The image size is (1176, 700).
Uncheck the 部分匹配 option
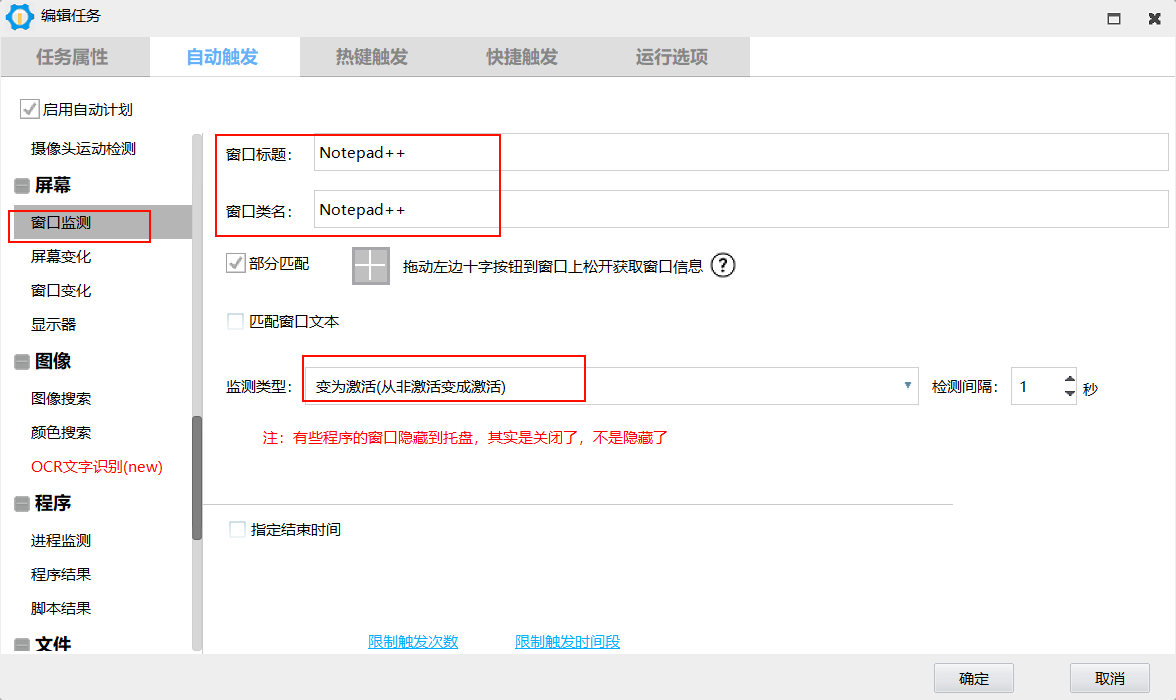236,263
